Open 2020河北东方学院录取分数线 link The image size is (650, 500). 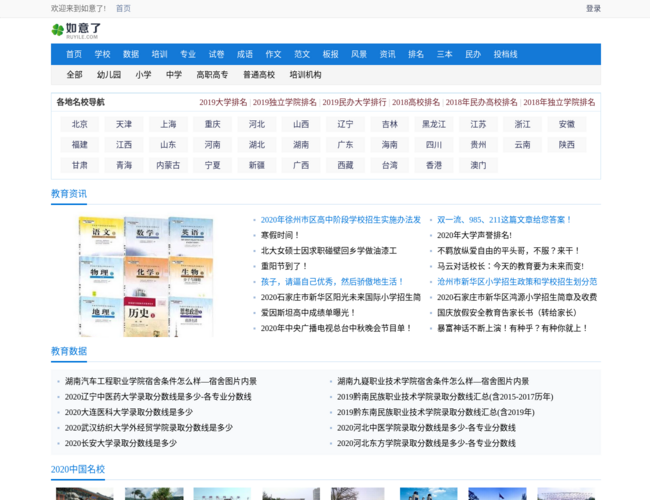point(427,443)
